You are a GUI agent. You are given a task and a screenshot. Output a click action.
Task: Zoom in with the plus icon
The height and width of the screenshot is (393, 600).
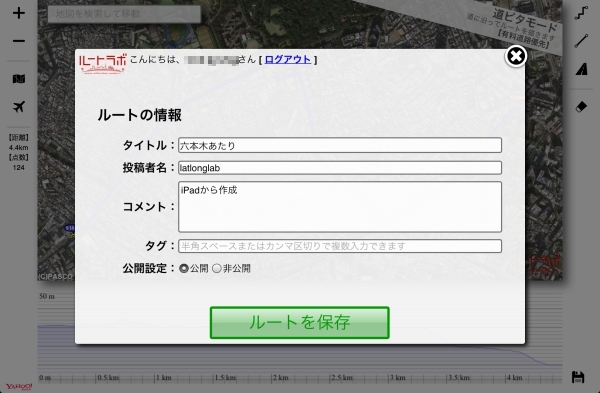(19, 13)
